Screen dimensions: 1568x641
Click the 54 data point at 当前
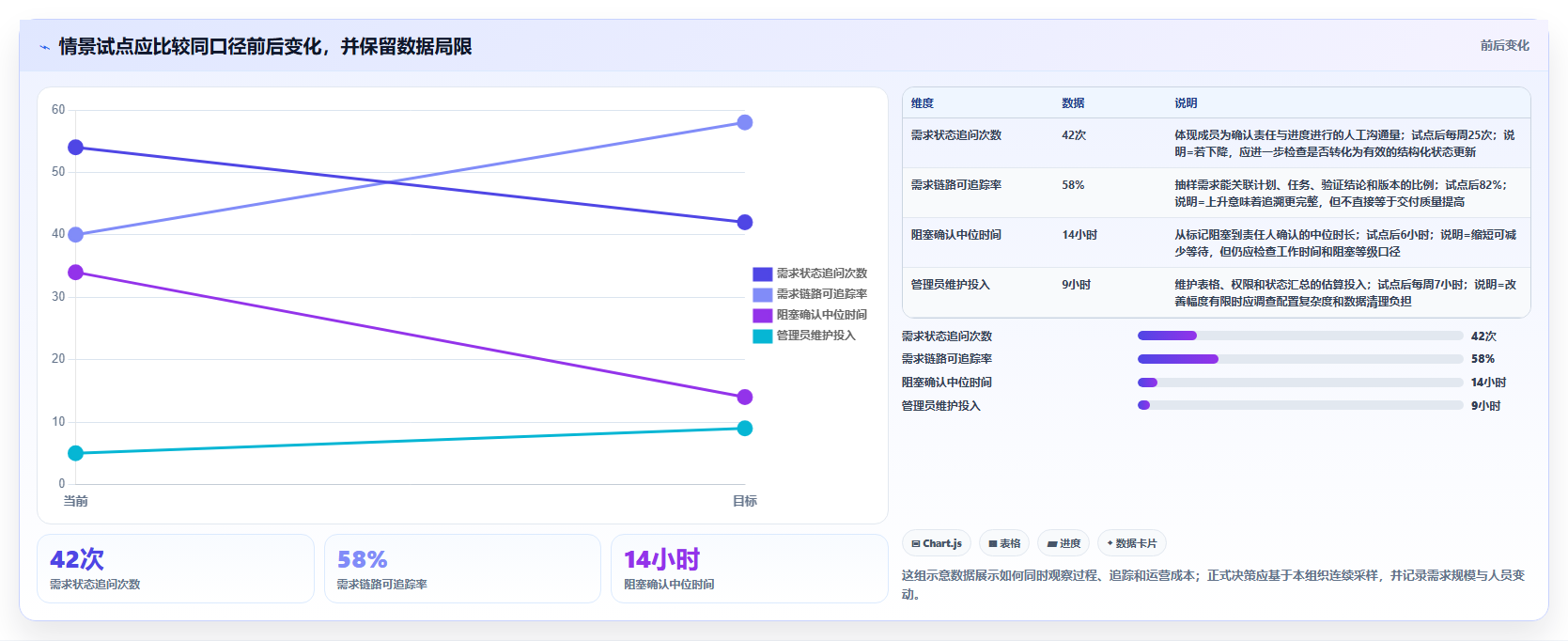tap(76, 148)
